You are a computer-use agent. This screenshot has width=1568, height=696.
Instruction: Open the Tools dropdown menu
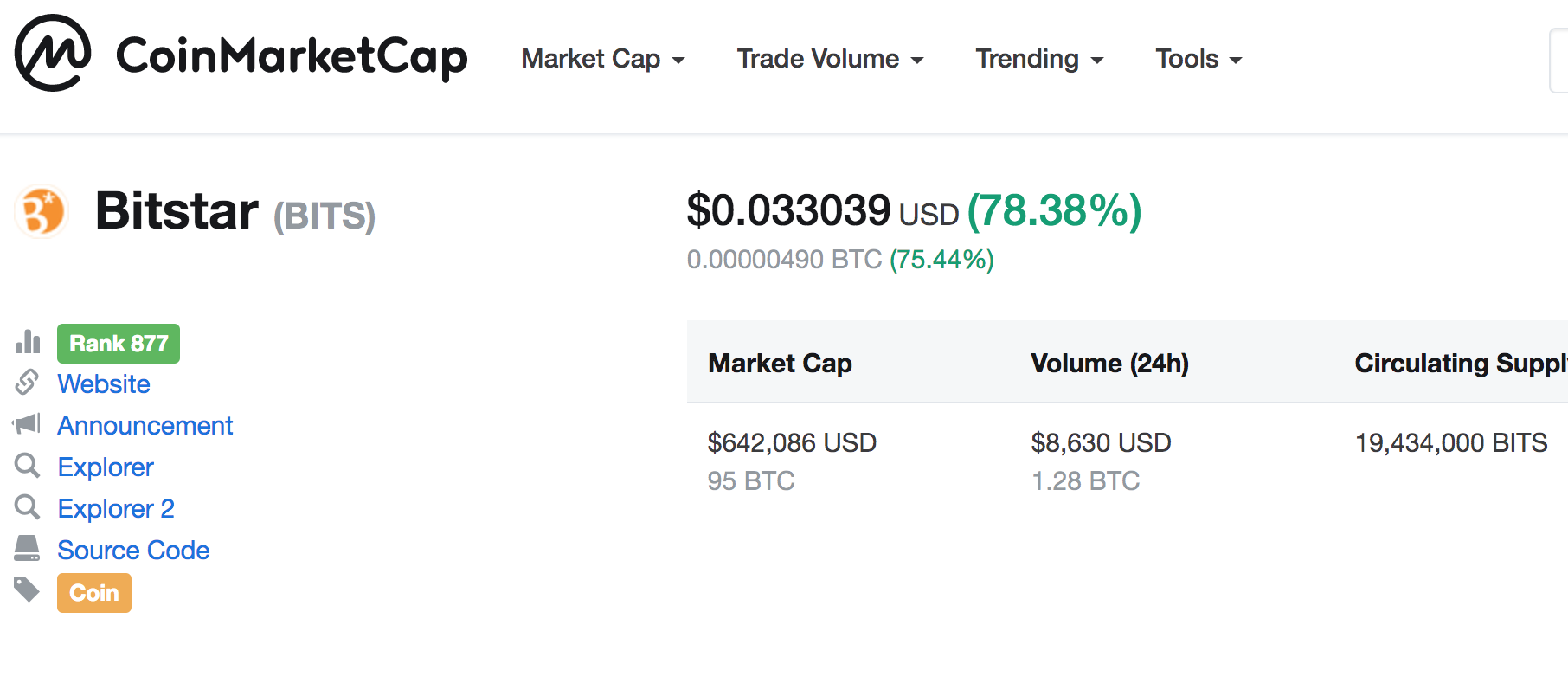1199,59
